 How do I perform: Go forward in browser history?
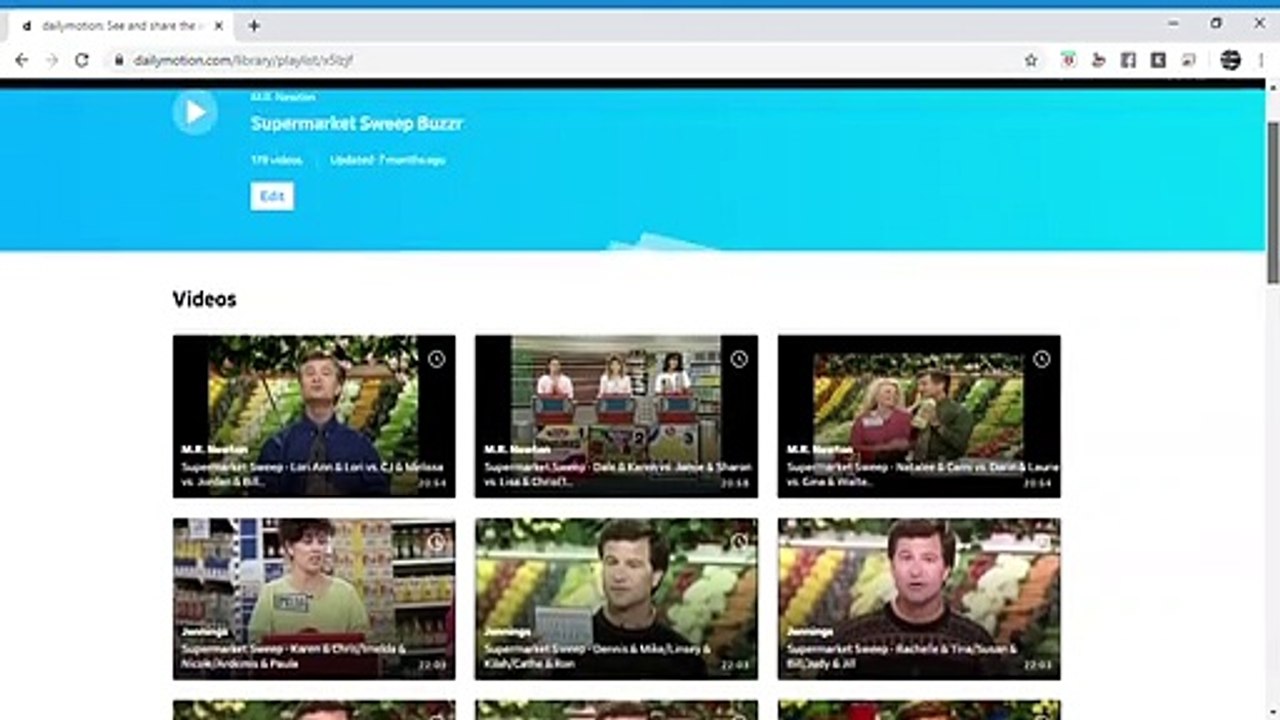[52, 60]
